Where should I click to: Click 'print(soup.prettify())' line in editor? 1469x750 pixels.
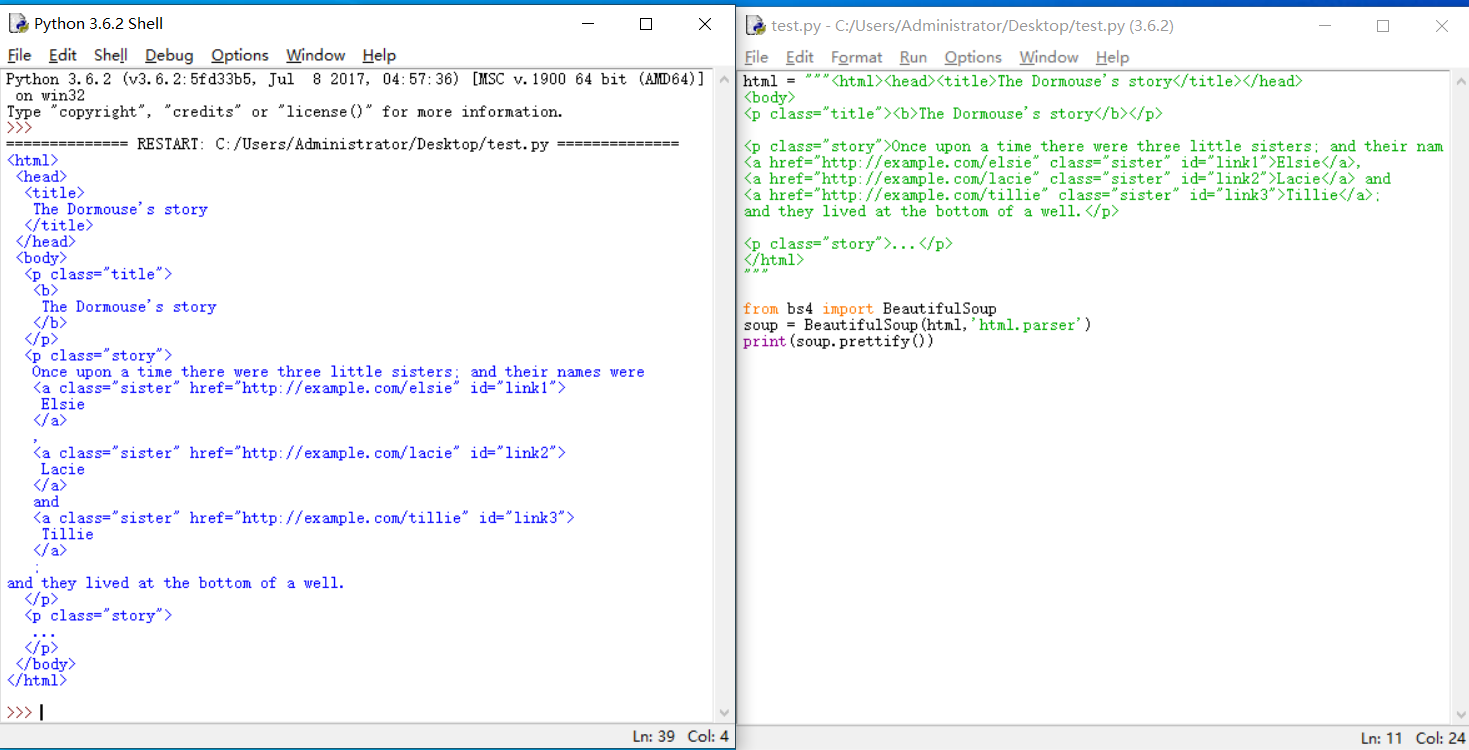click(838, 341)
